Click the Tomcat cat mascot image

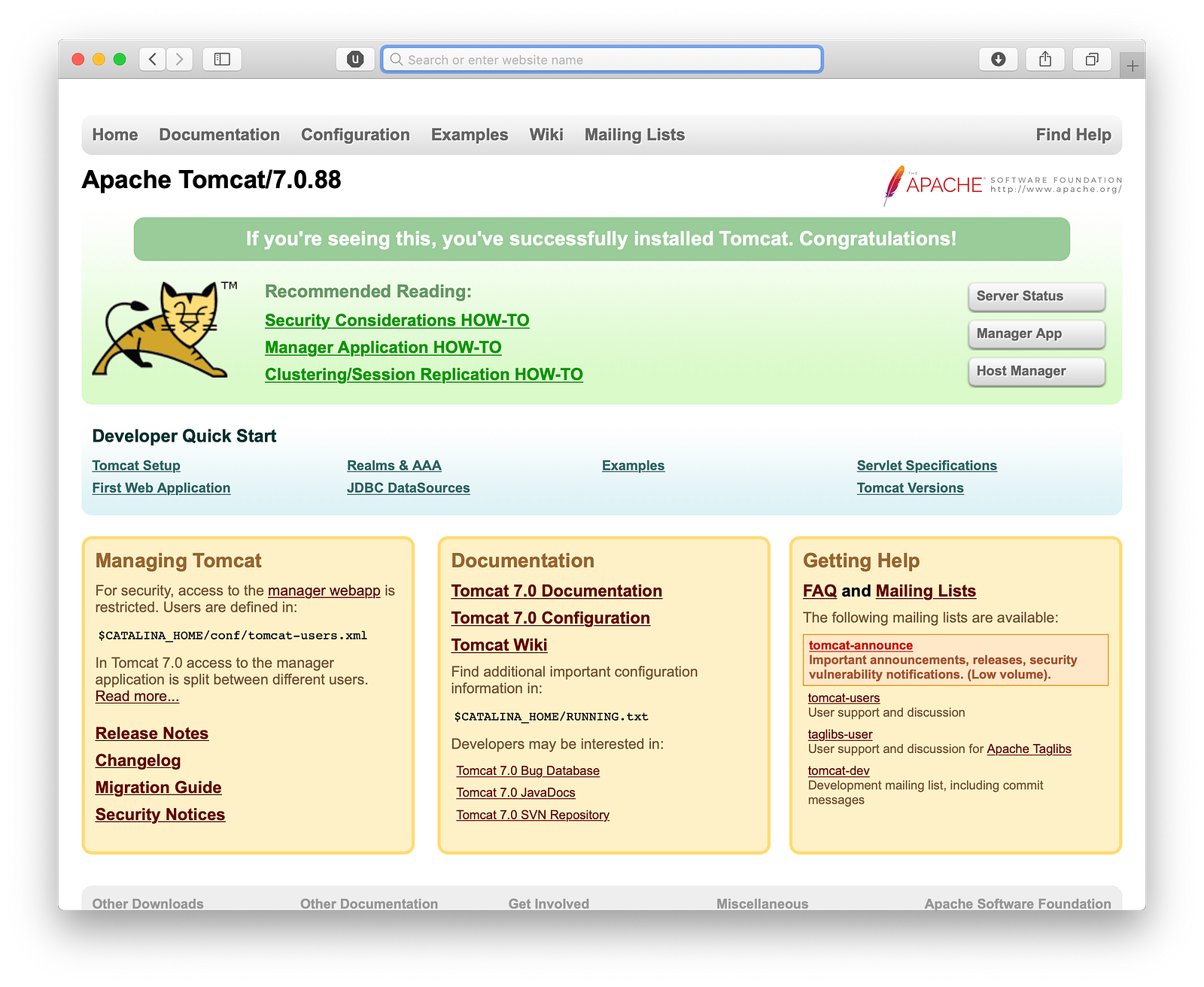click(x=166, y=329)
